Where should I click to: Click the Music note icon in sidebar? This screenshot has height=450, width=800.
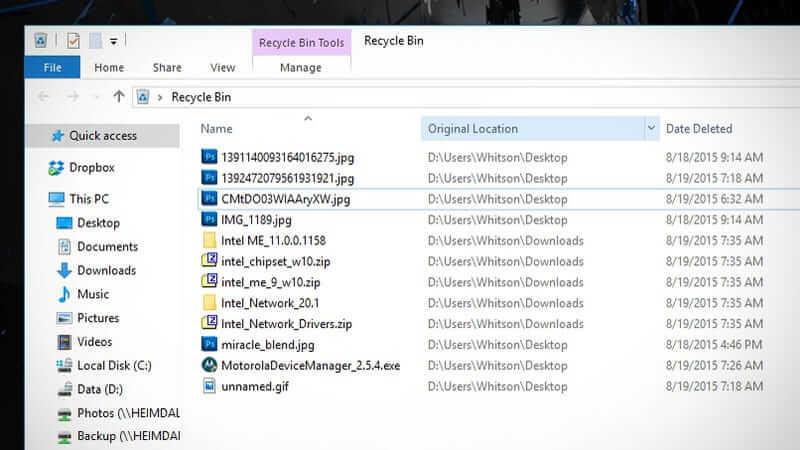pos(64,294)
